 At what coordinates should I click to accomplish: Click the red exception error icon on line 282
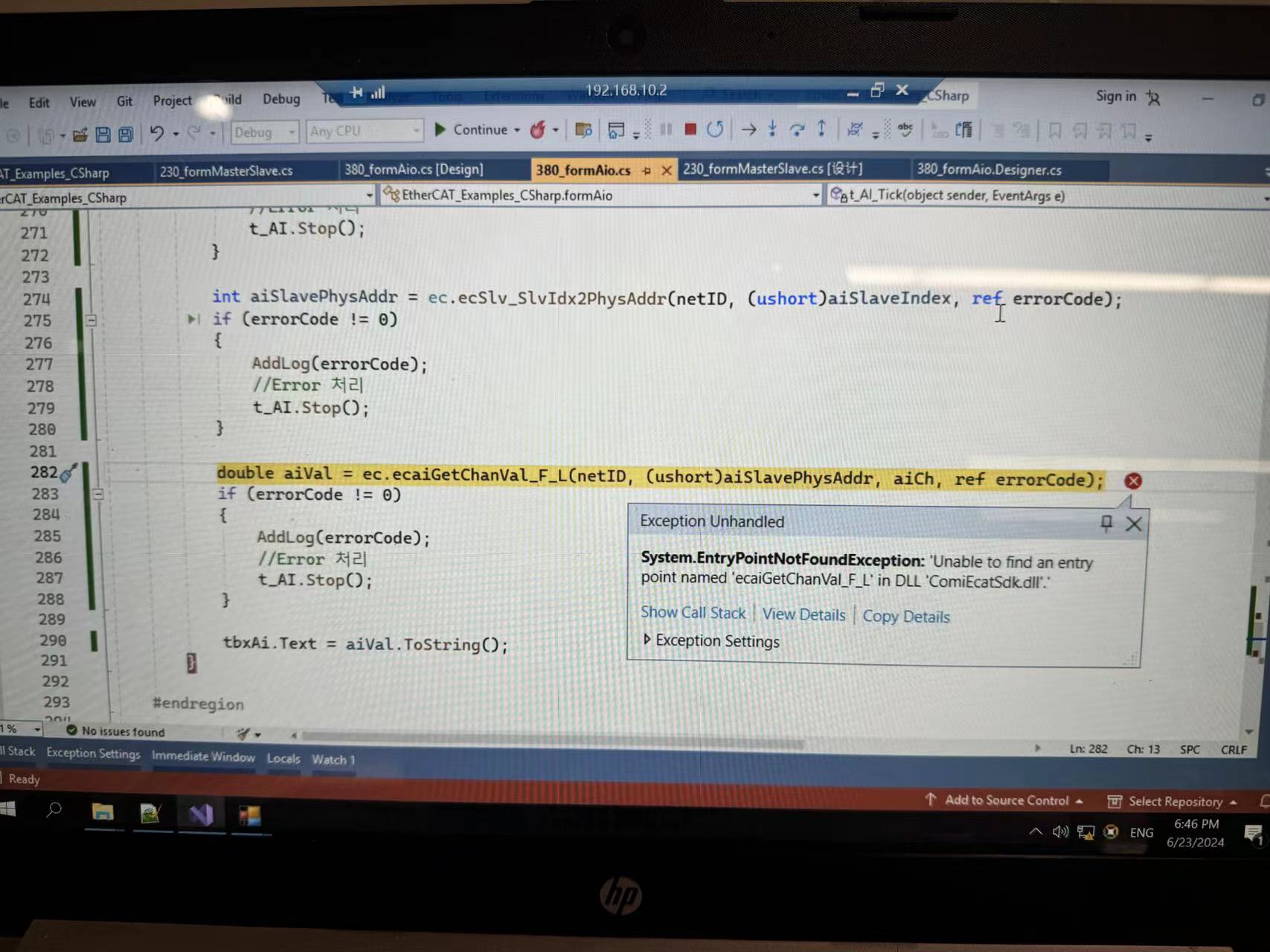pos(1133,480)
